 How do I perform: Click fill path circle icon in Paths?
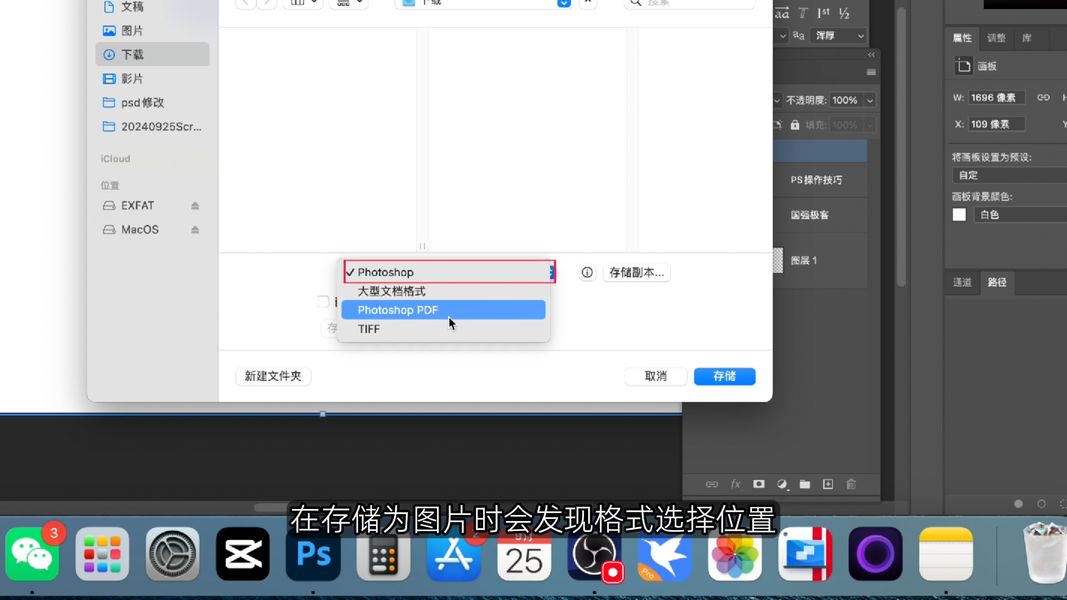1019,504
